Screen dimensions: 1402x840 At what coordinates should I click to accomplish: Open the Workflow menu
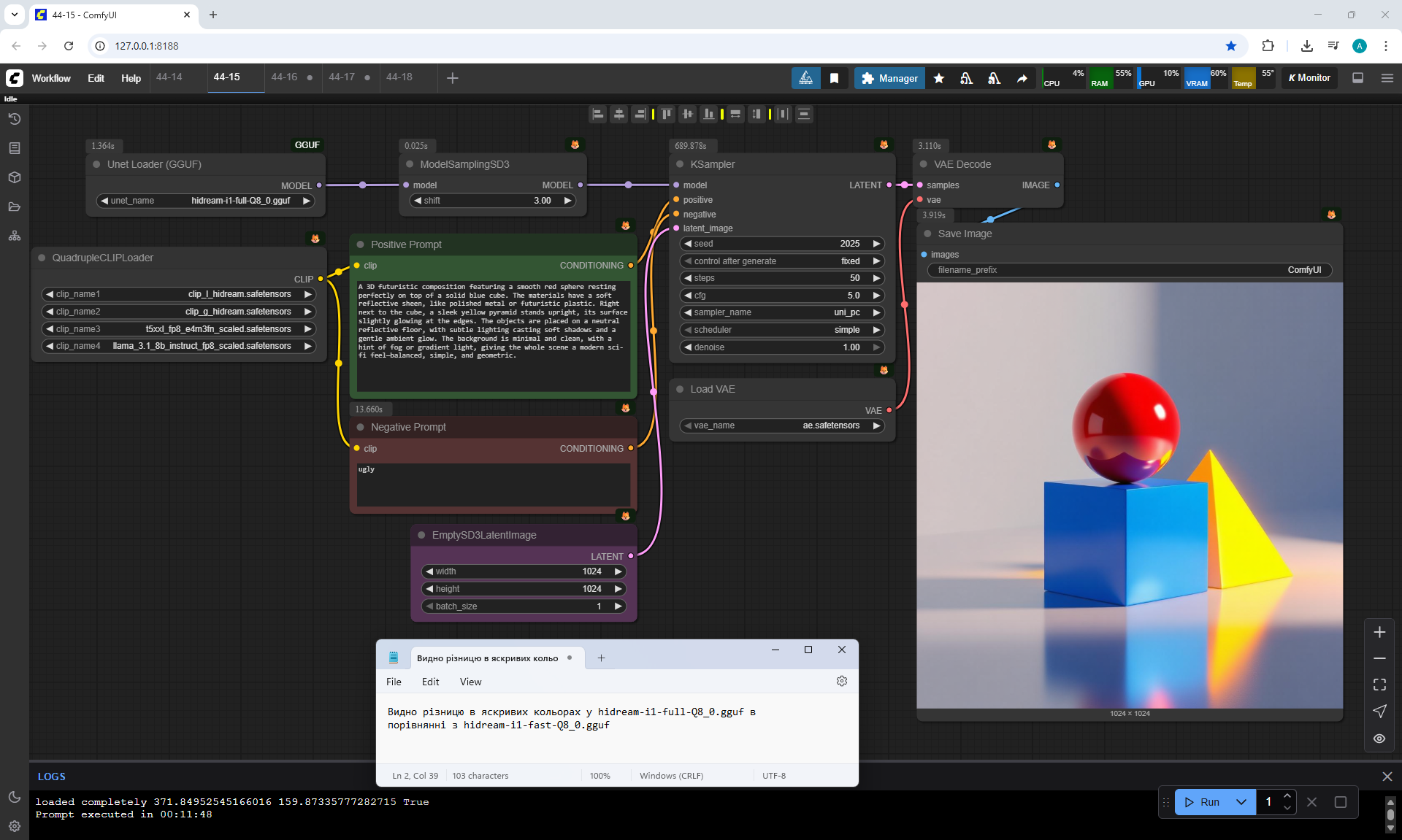(51, 78)
